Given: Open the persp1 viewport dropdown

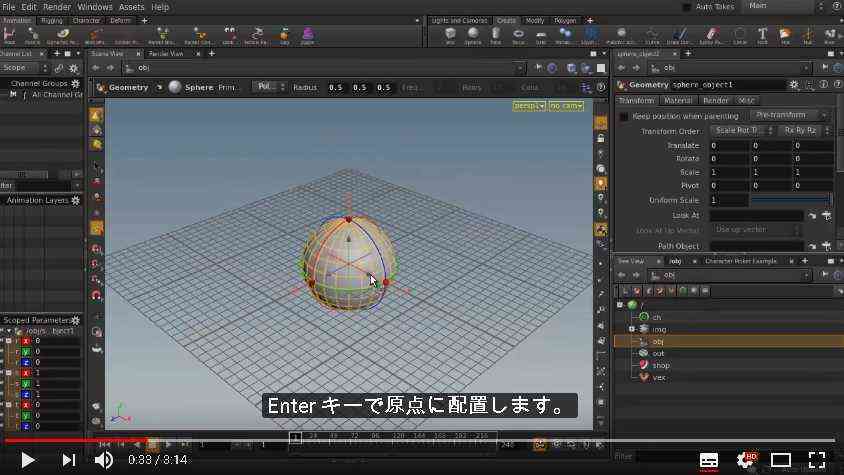Looking at the screenshot, I should 529,106.
